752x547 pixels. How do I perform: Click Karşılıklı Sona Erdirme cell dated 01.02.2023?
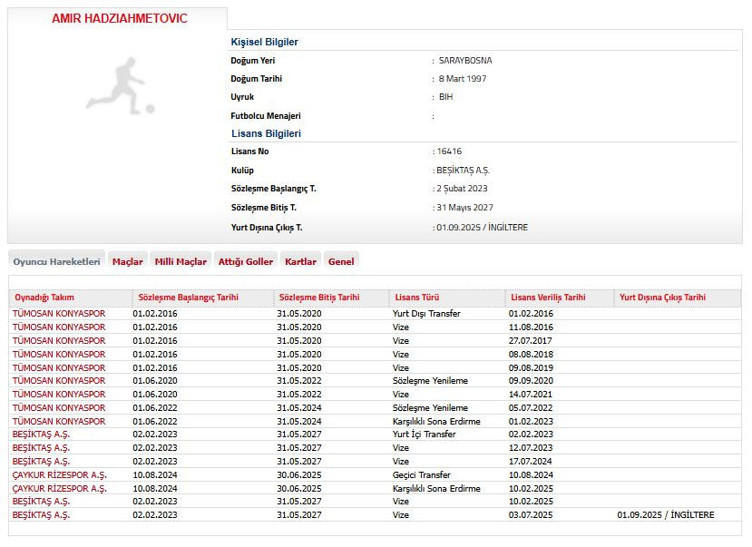tap(436, 421)
